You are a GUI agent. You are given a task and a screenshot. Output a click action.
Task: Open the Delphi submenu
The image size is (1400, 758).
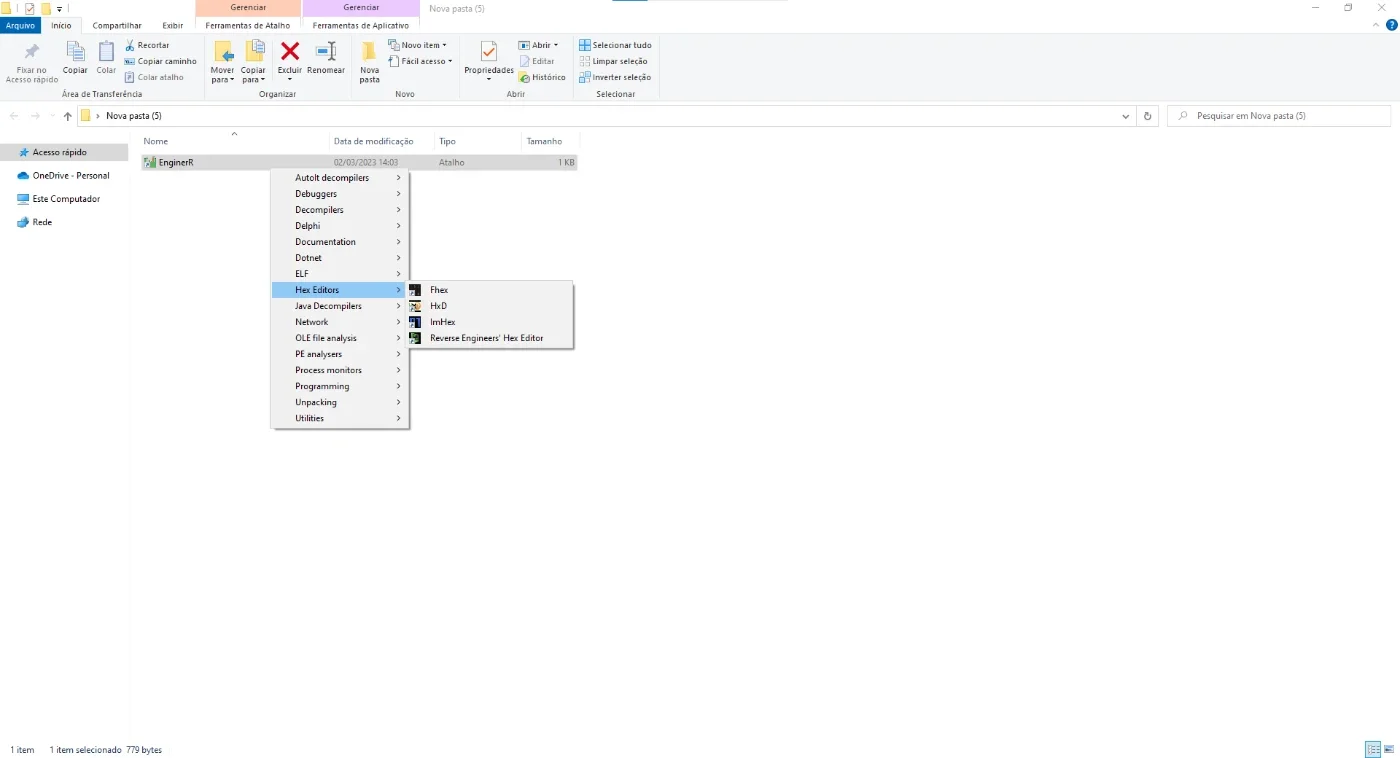(x=340, y=226)
